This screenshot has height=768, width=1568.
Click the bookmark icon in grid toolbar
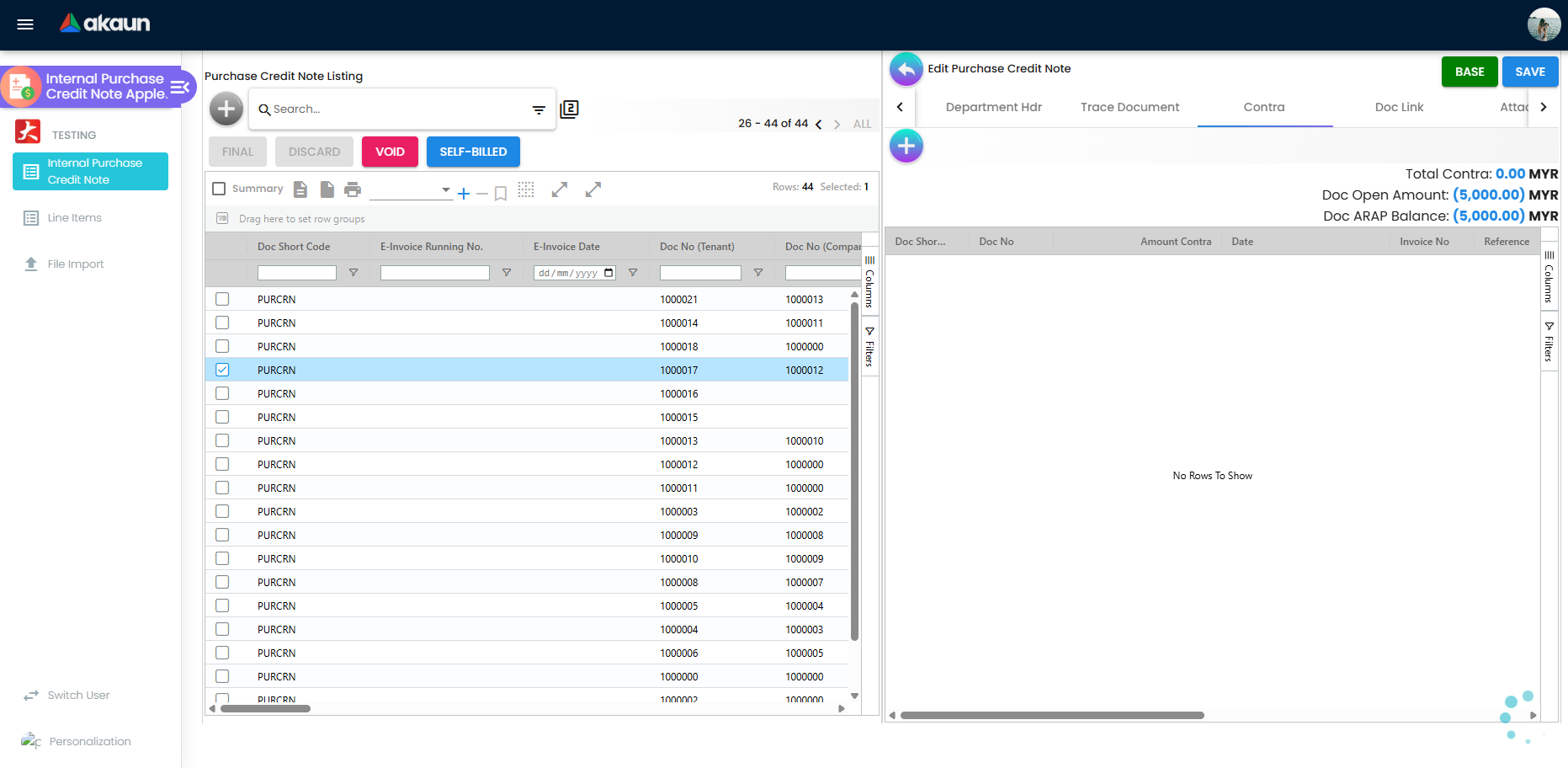[501, 194]
